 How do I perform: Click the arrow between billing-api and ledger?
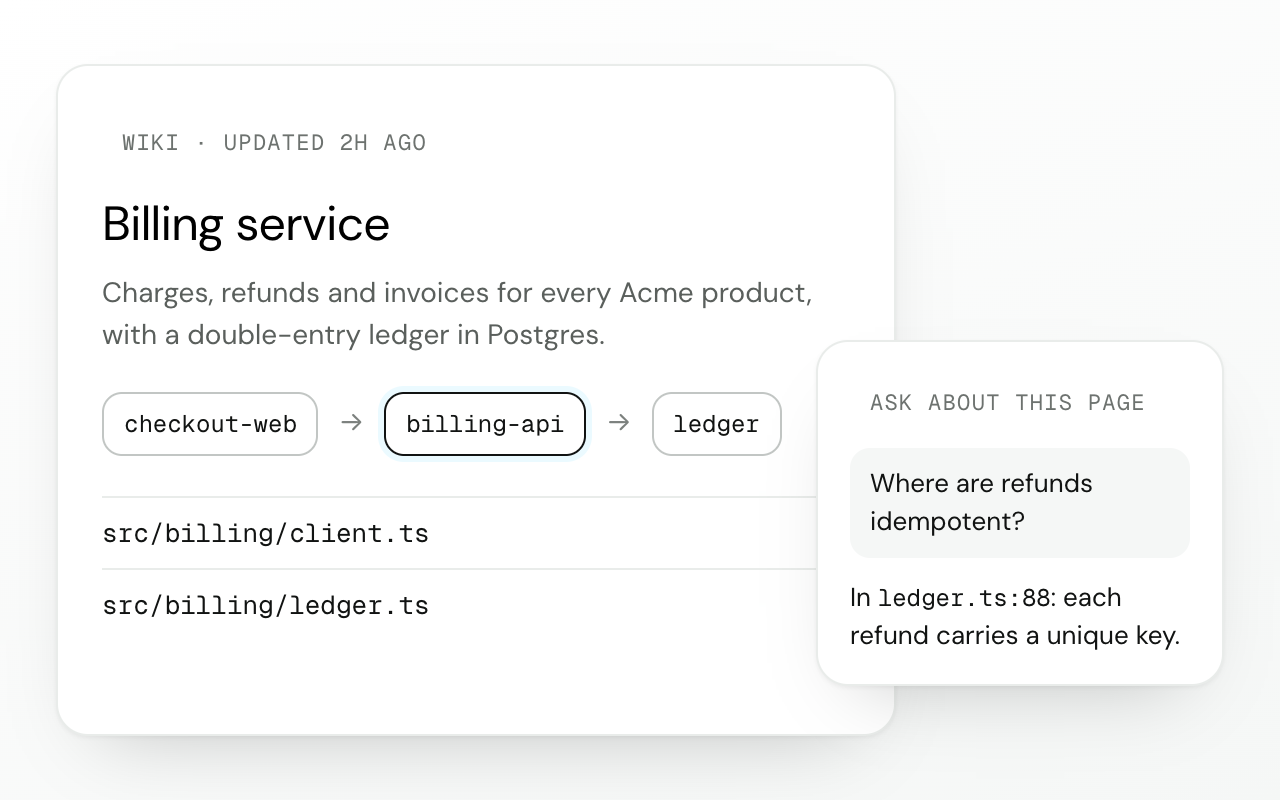pos(619,423)
